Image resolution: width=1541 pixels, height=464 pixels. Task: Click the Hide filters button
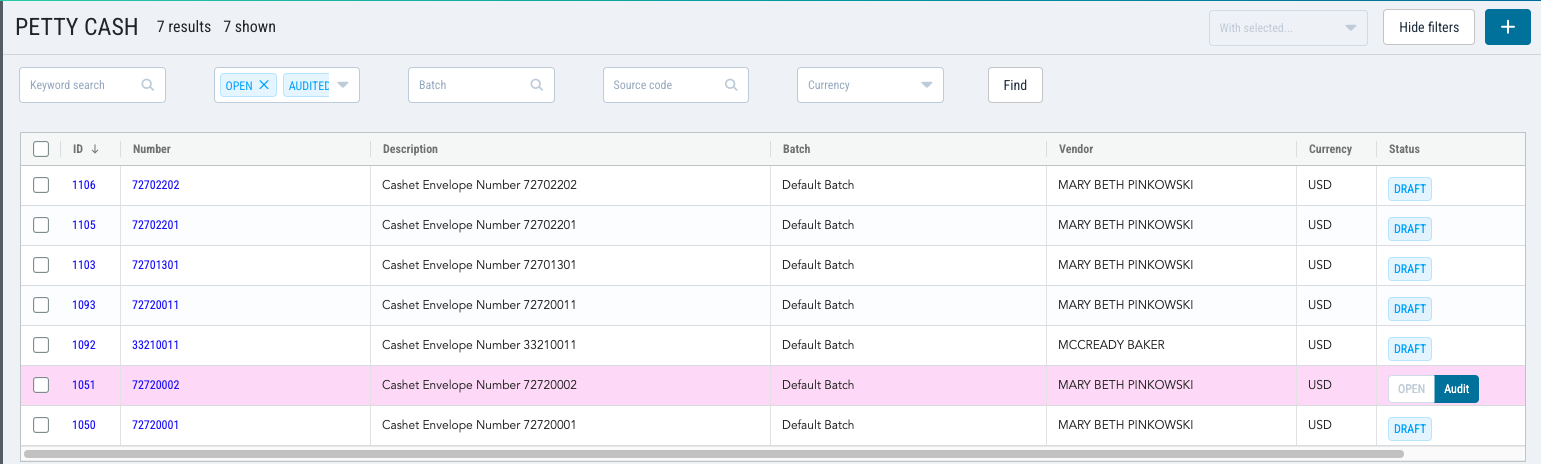pyautogui.click(x=1428, y=27)
